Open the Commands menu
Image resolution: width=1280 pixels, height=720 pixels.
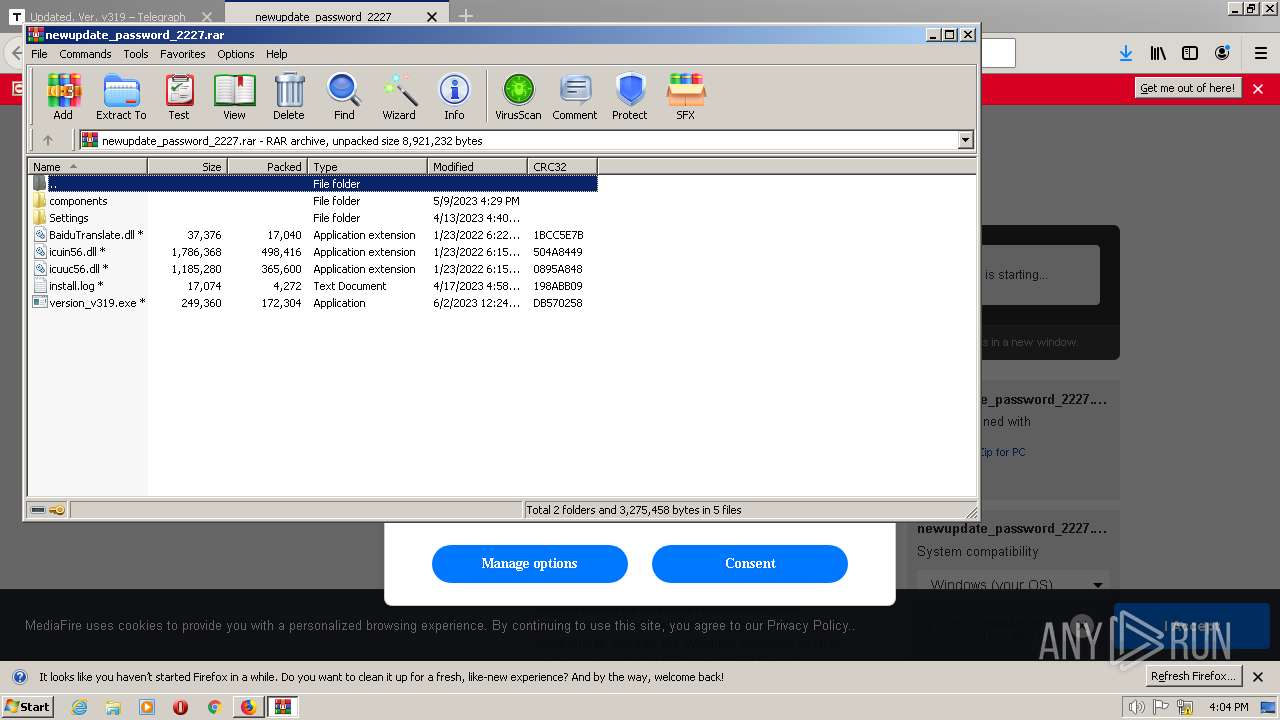pos(85,54)
